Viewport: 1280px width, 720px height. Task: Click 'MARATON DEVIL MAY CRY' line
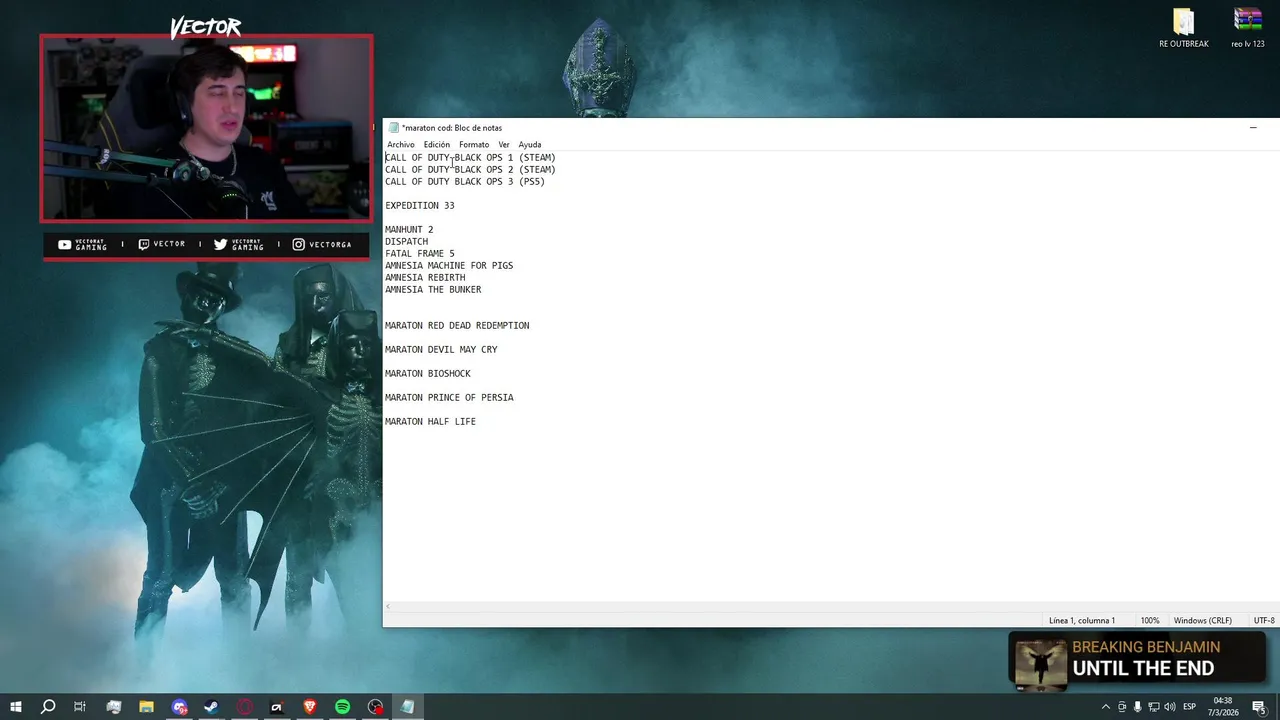pyautogui.click(x=441, y=350)
